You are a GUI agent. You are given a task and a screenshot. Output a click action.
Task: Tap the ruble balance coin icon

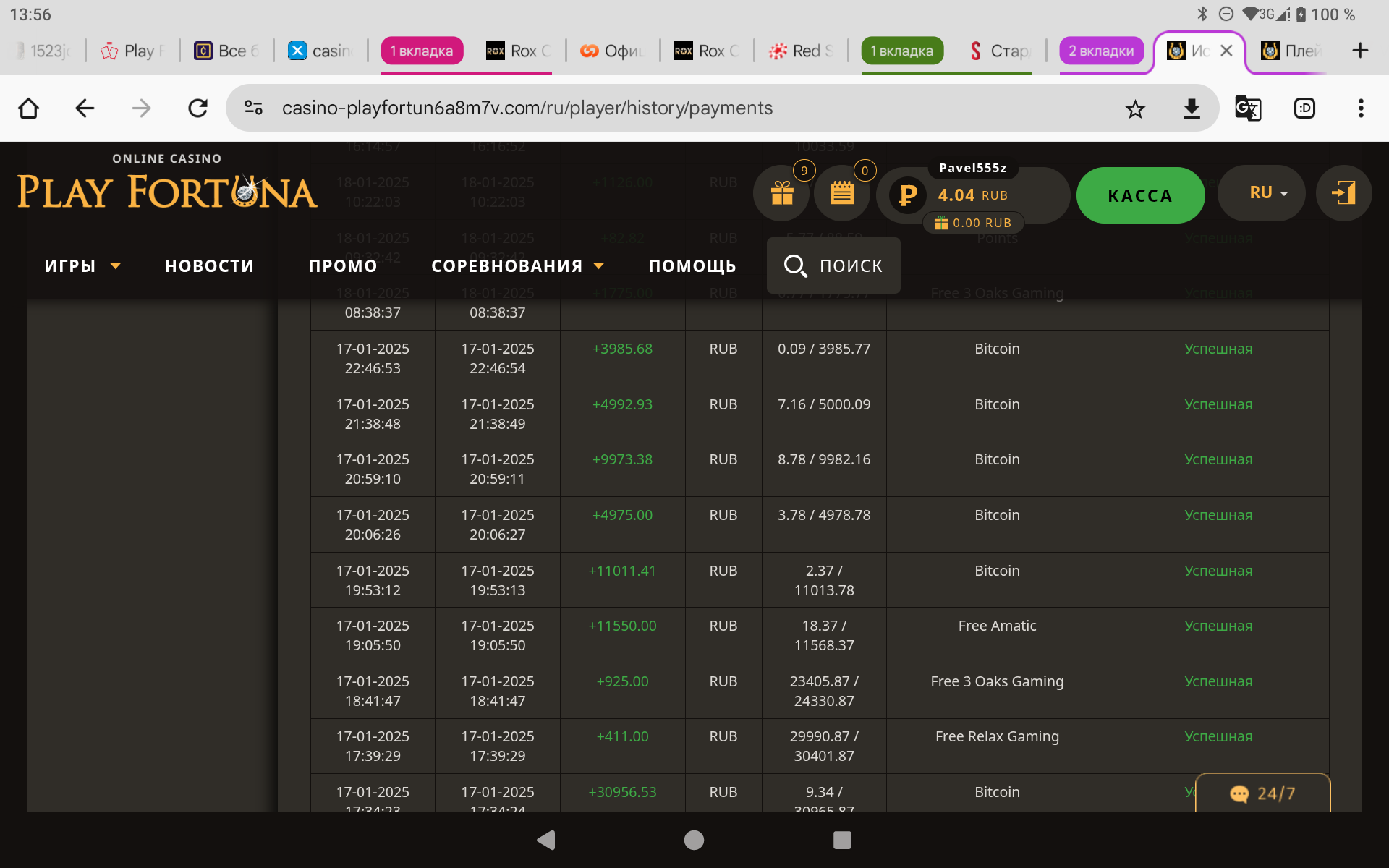click(x=907, y=195)
